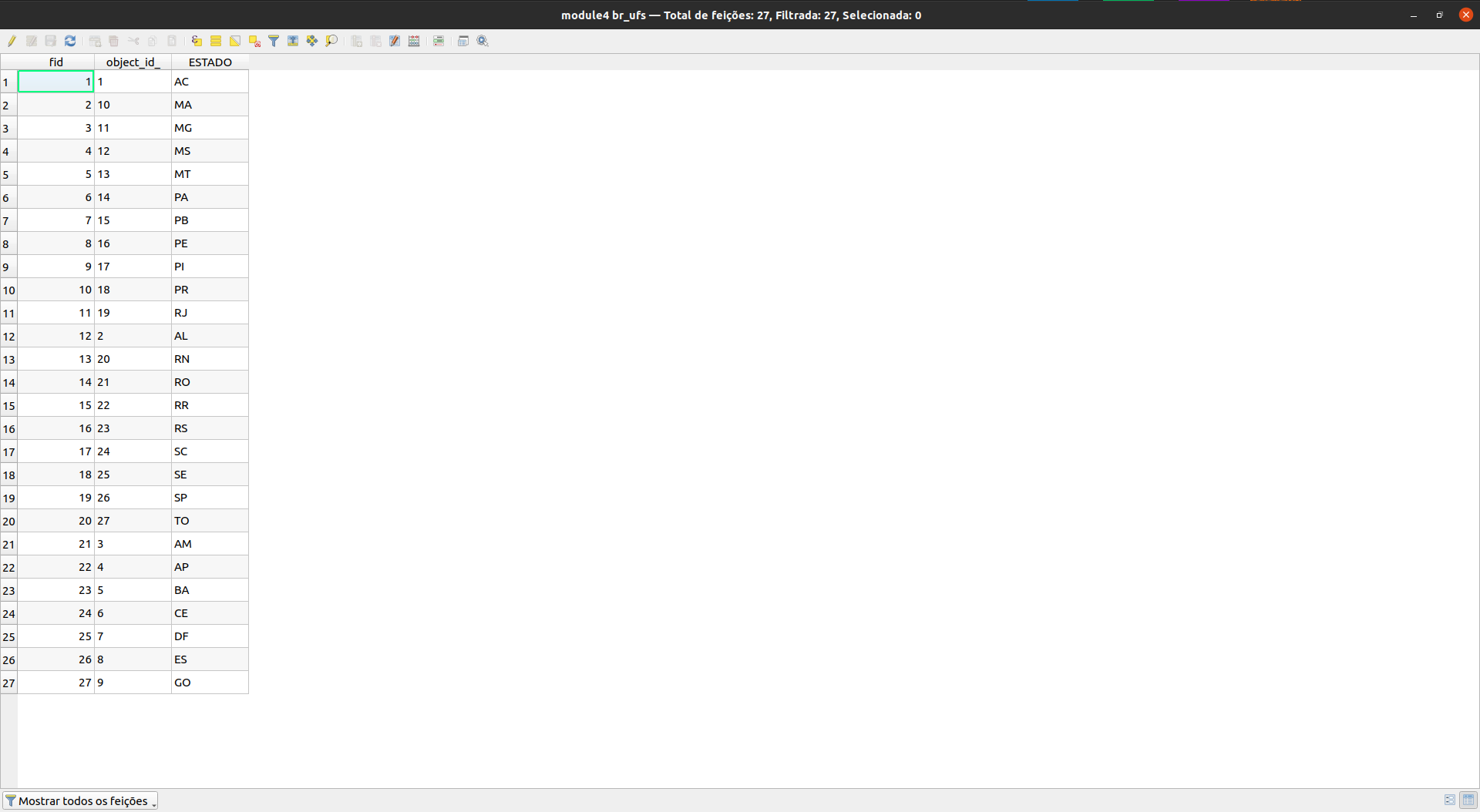Click the ESTADO cell 'SC'
Image resolution: width=1480 pixels, height=812 pixels.
pos(210,451)
